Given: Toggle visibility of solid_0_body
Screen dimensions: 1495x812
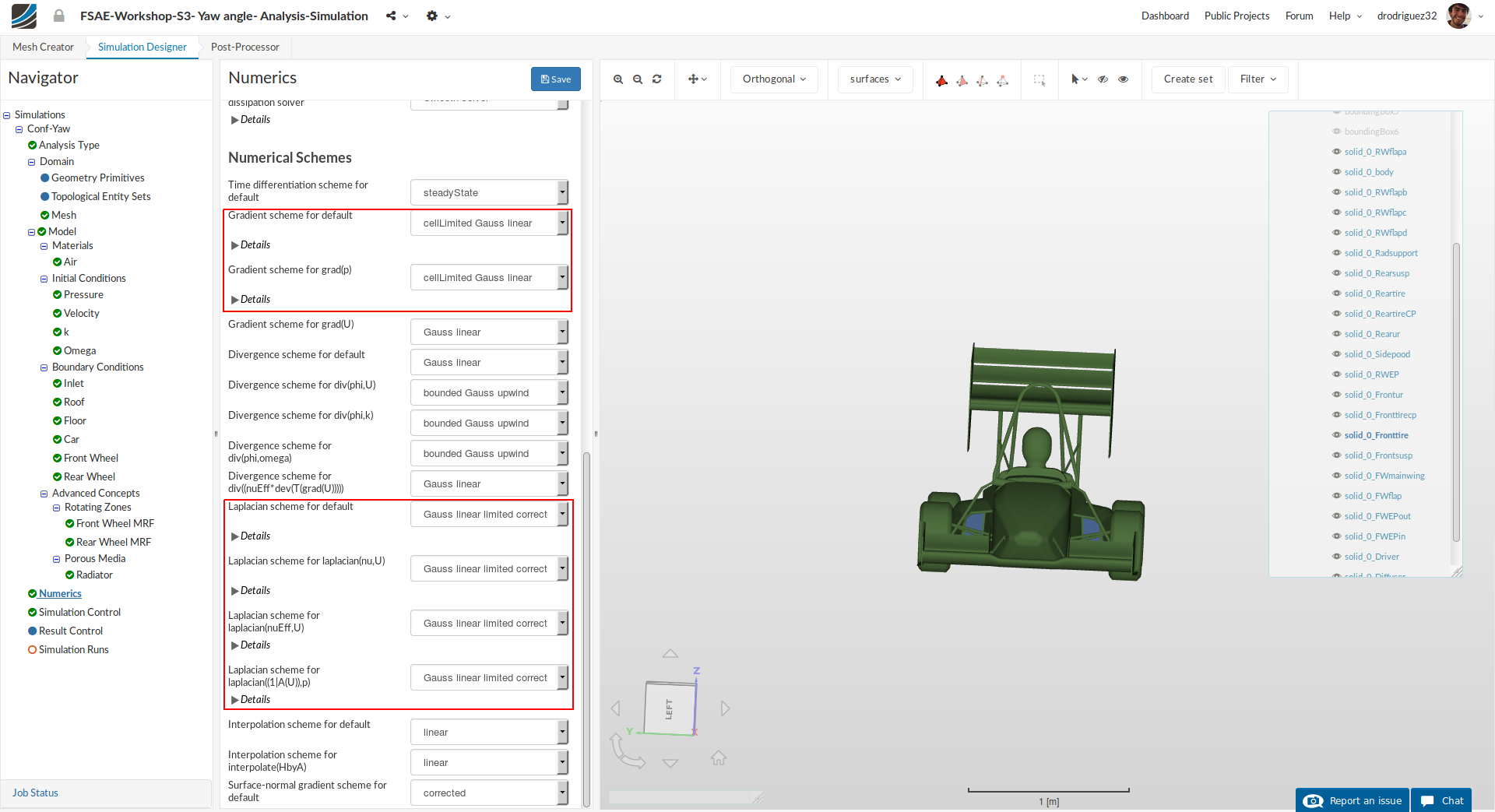Looking at the screenshot, I should click(1337, 172).
